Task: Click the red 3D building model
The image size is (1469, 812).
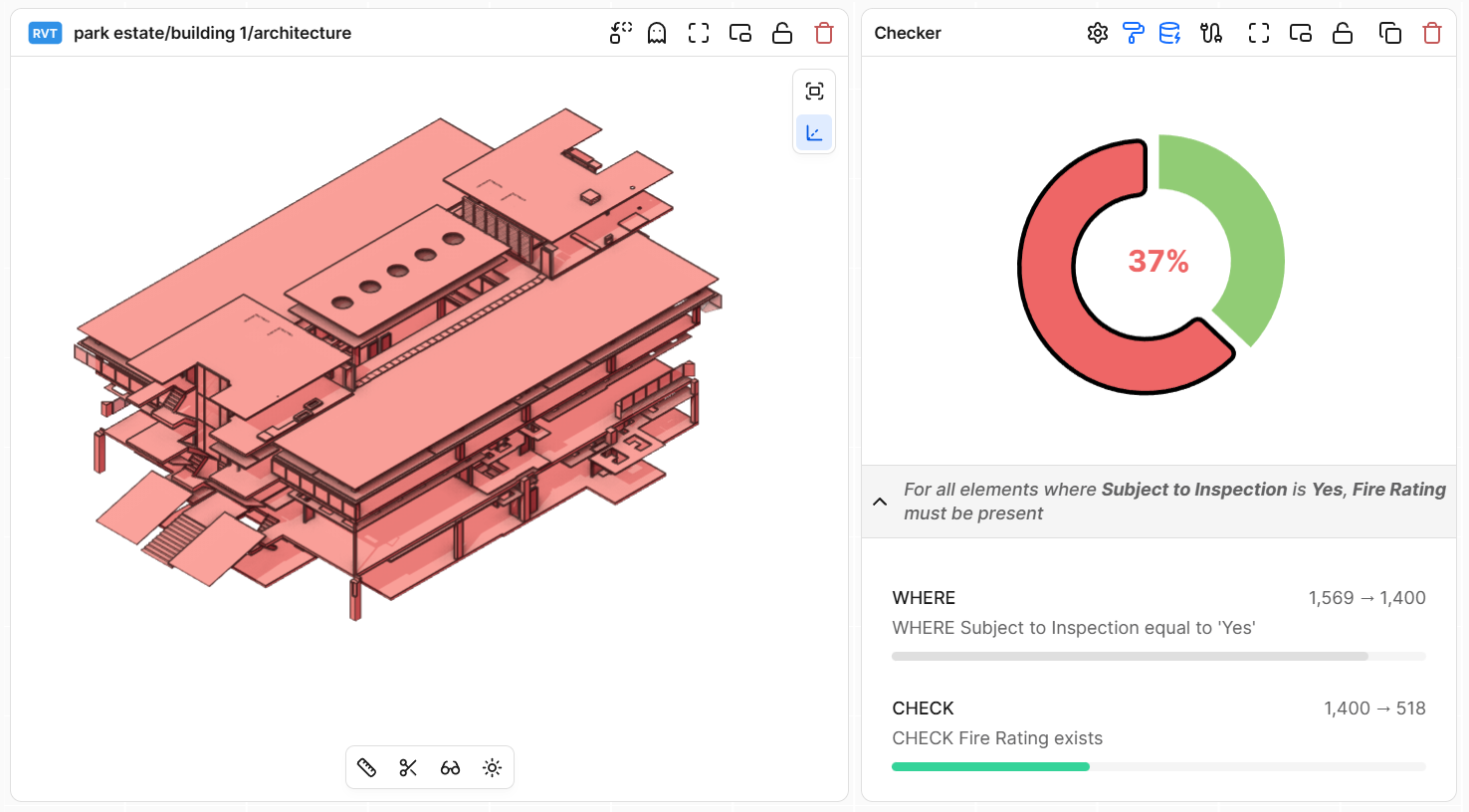Action: coord(398,363)
